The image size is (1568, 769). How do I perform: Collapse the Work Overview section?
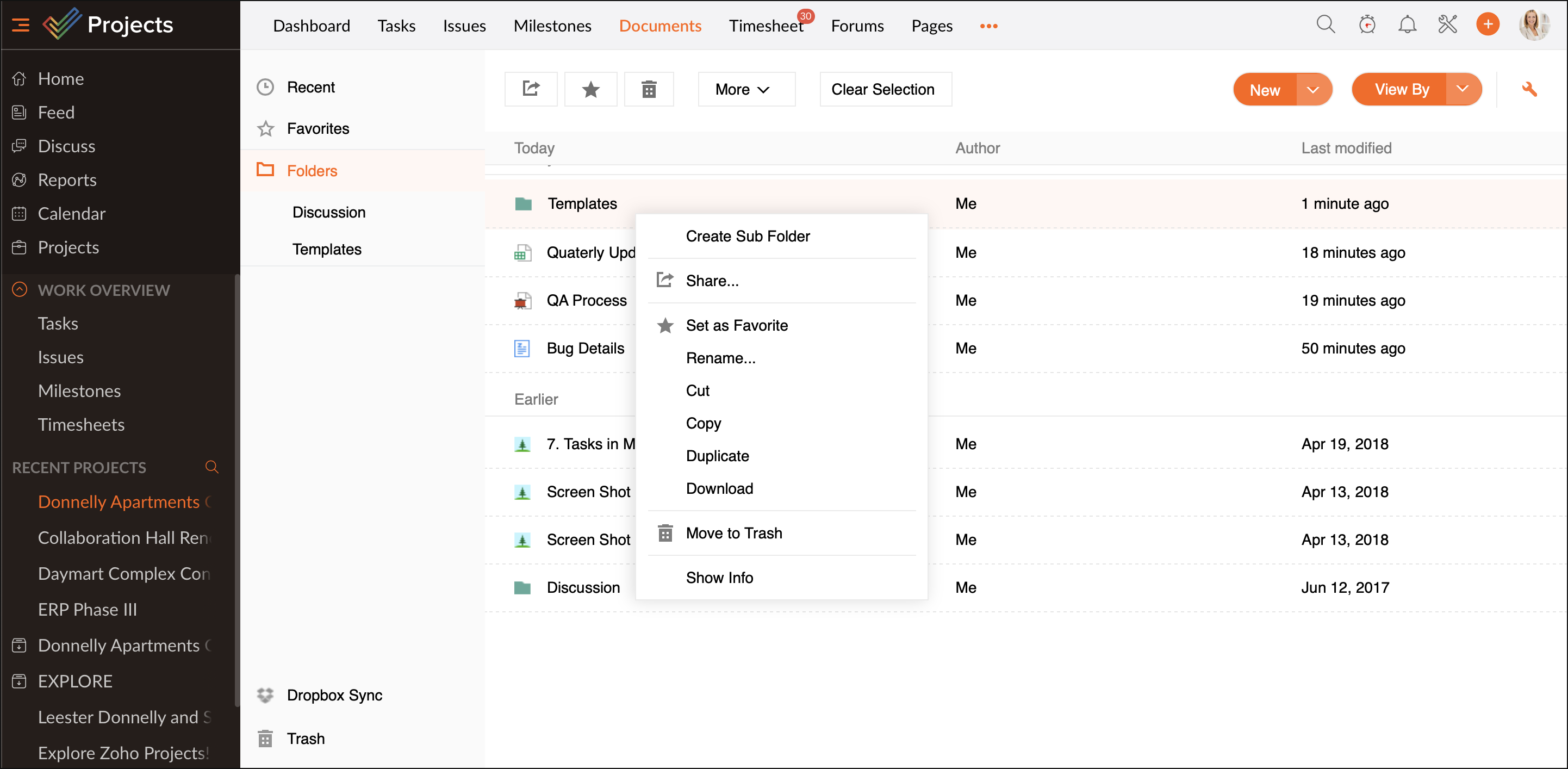pos(20,289)
